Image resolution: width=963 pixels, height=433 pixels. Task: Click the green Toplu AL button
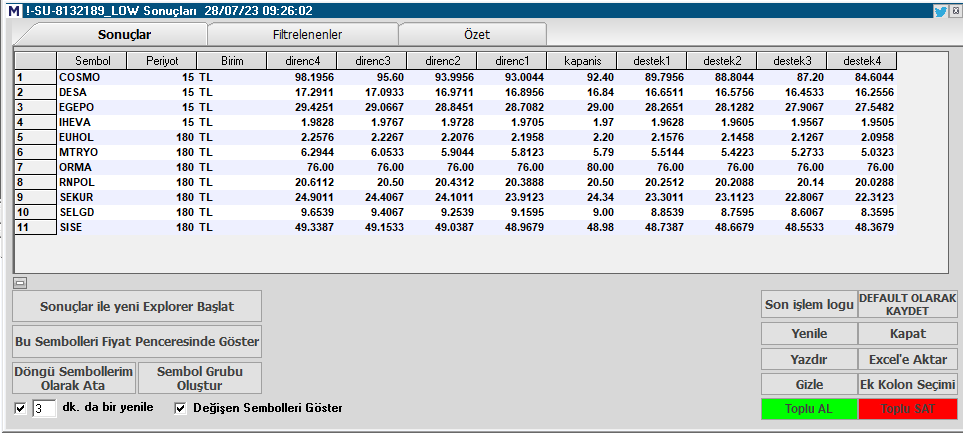click(x=809, y=409)
